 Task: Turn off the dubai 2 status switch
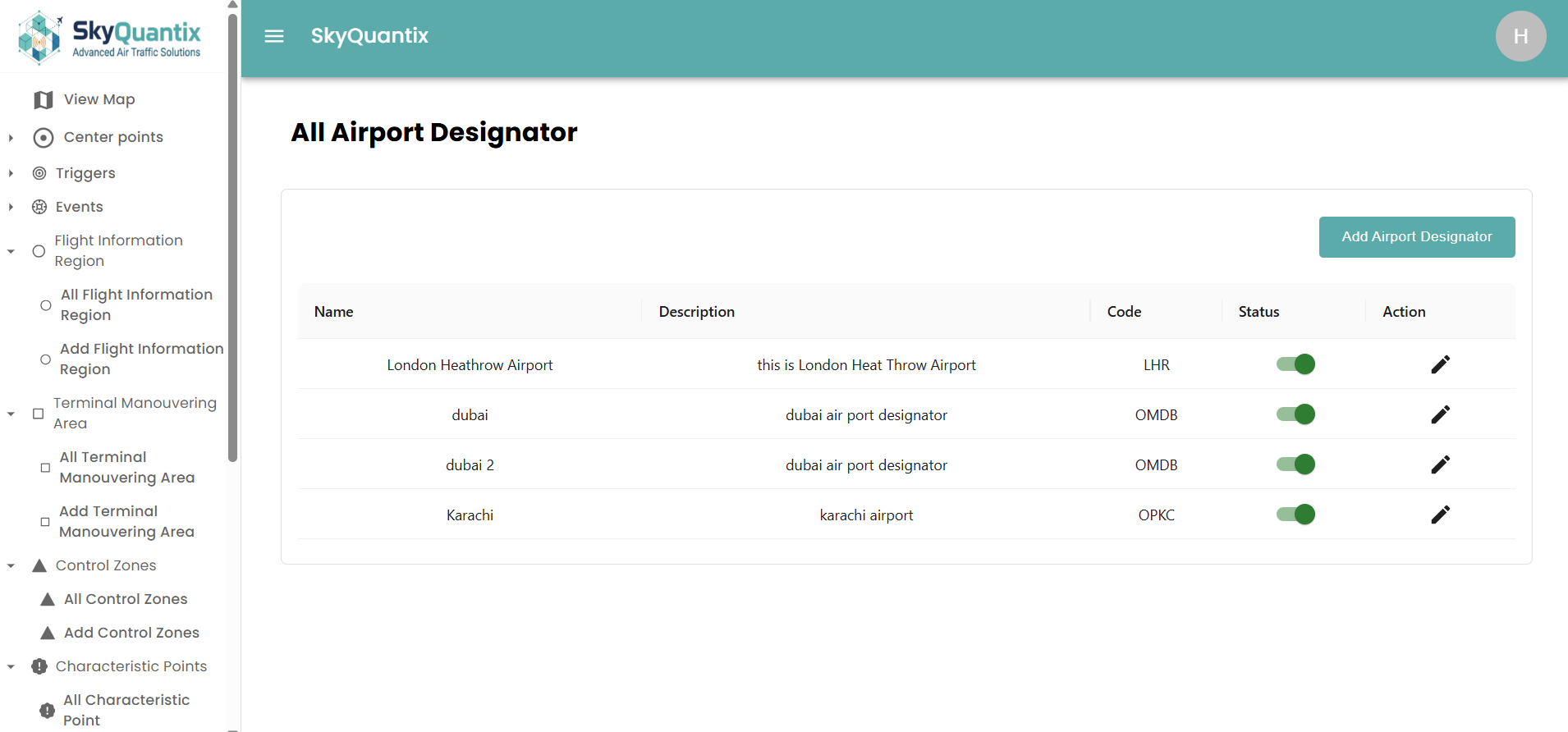pos(1295,464)
